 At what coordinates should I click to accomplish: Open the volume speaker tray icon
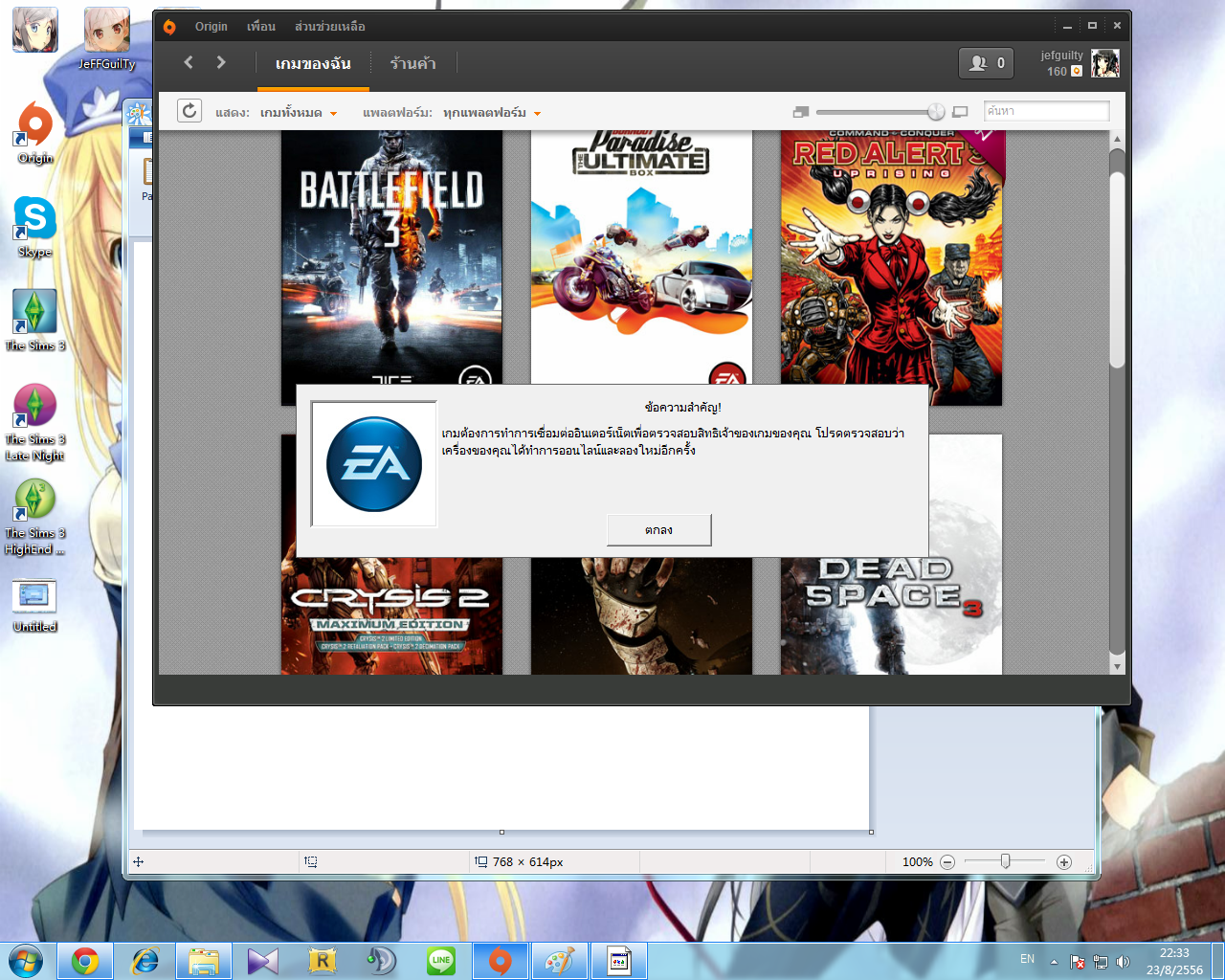click(1123, 962)
